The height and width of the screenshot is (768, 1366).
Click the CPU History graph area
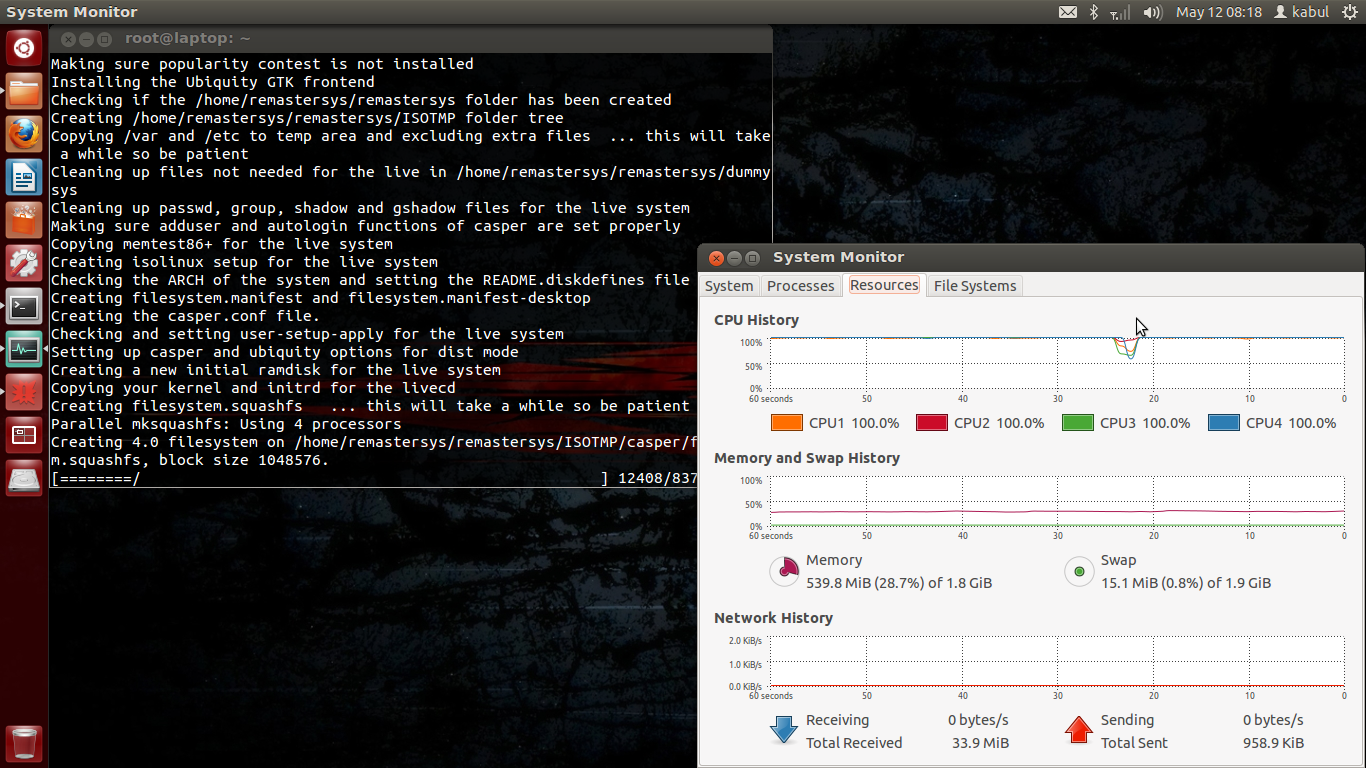pyautogui.click(x=1057, y=364)
